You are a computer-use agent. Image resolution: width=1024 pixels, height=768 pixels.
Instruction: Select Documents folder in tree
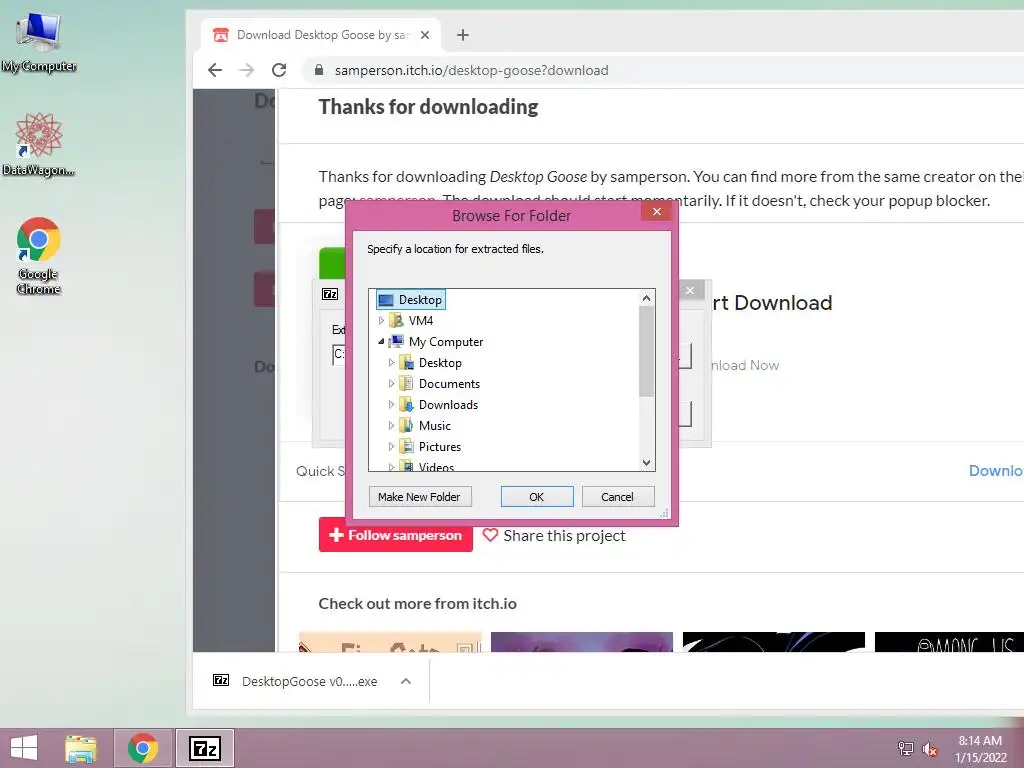[x=449, y=384]
